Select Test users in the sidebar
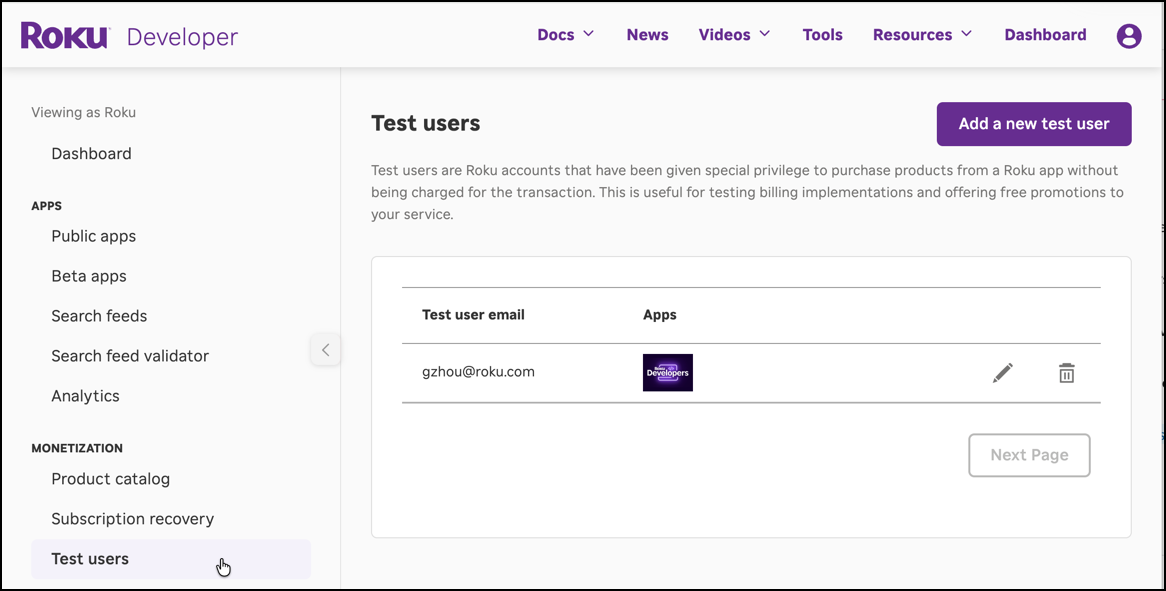This screenshot has width=1166, height=591. (x=171, y=559)
